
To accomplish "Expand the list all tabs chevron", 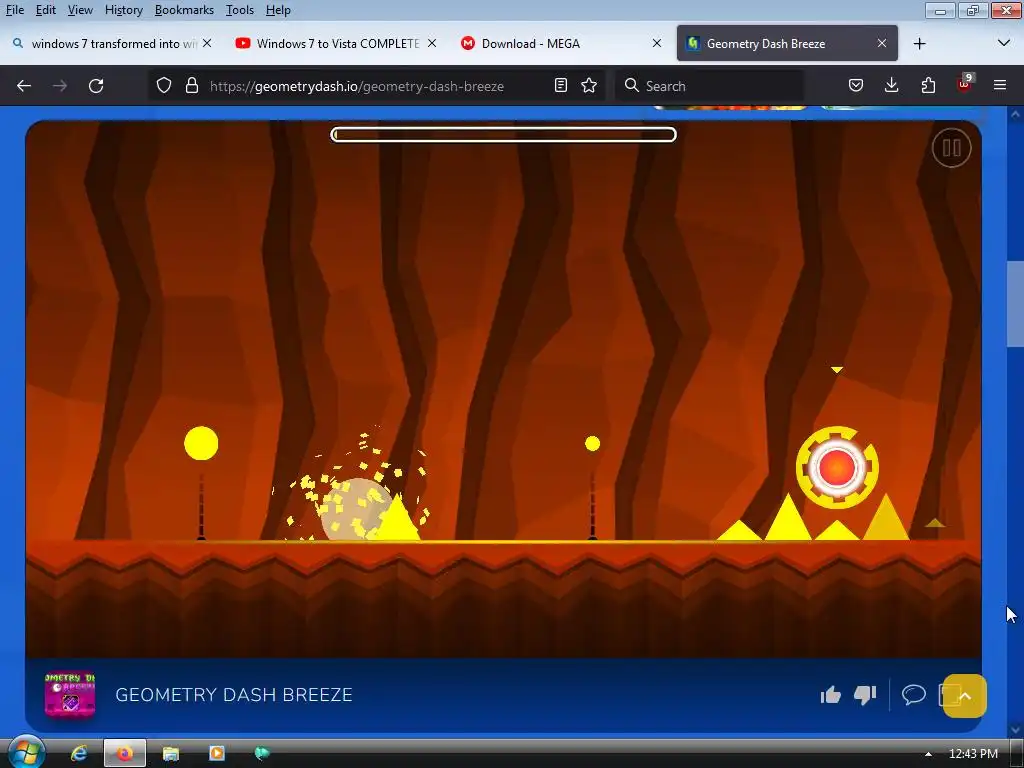I will 1004,43.
